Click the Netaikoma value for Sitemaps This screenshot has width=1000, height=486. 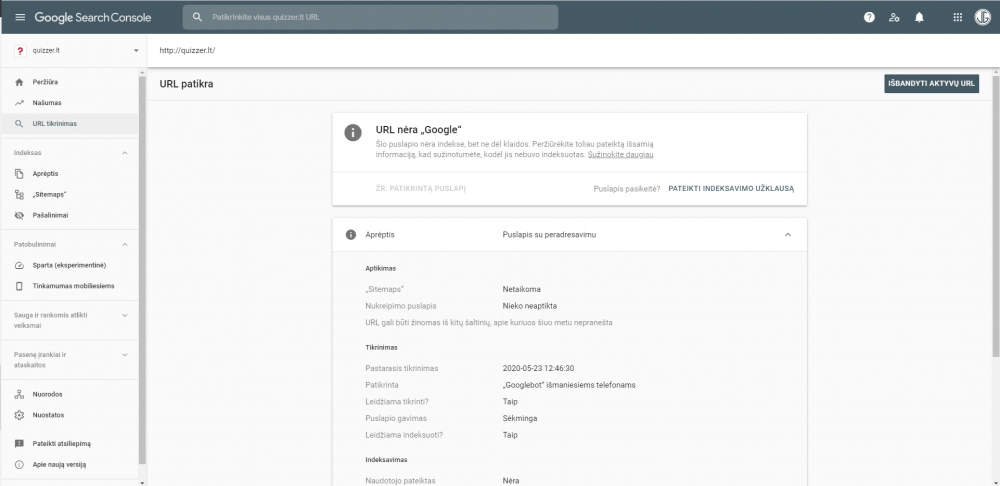(521, 289)
